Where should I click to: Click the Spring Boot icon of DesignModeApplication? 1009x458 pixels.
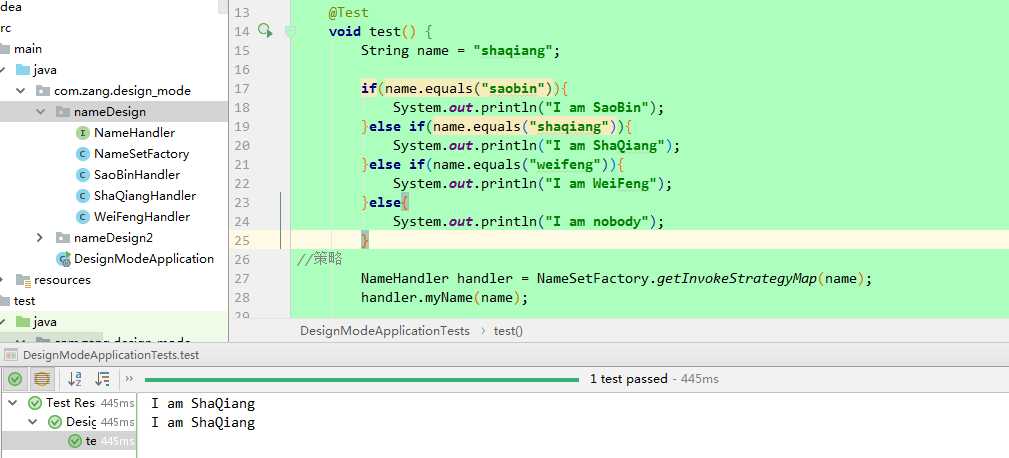point(64,259)
